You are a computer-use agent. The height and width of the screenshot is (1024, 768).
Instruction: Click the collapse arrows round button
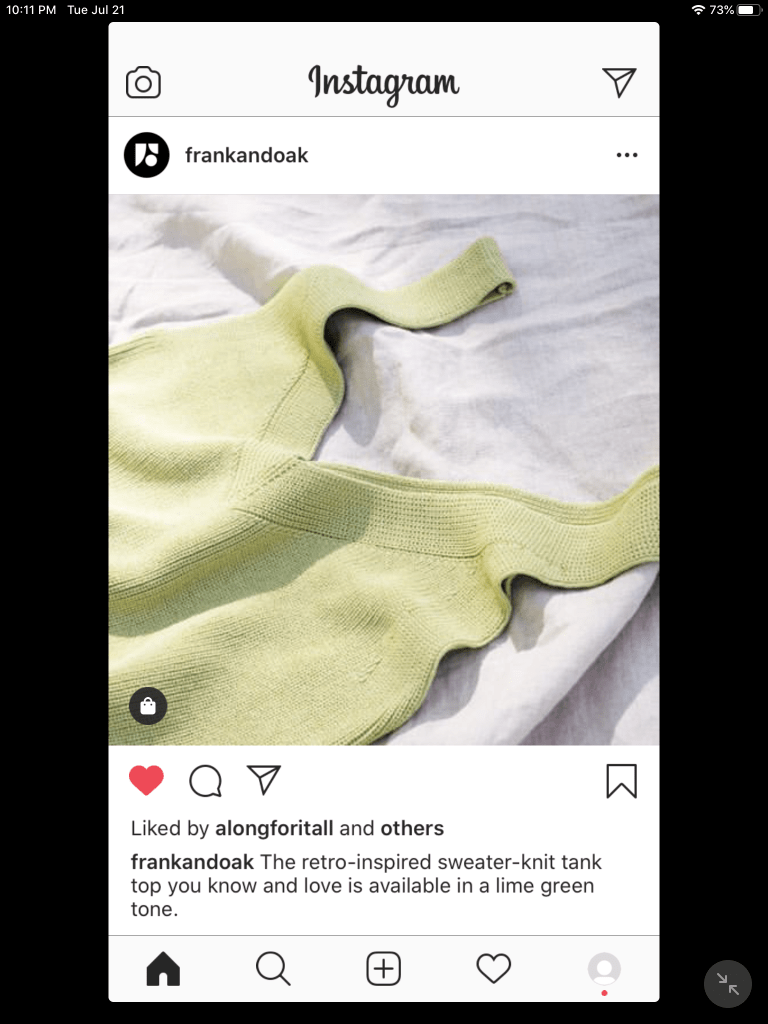click(728, 984)
